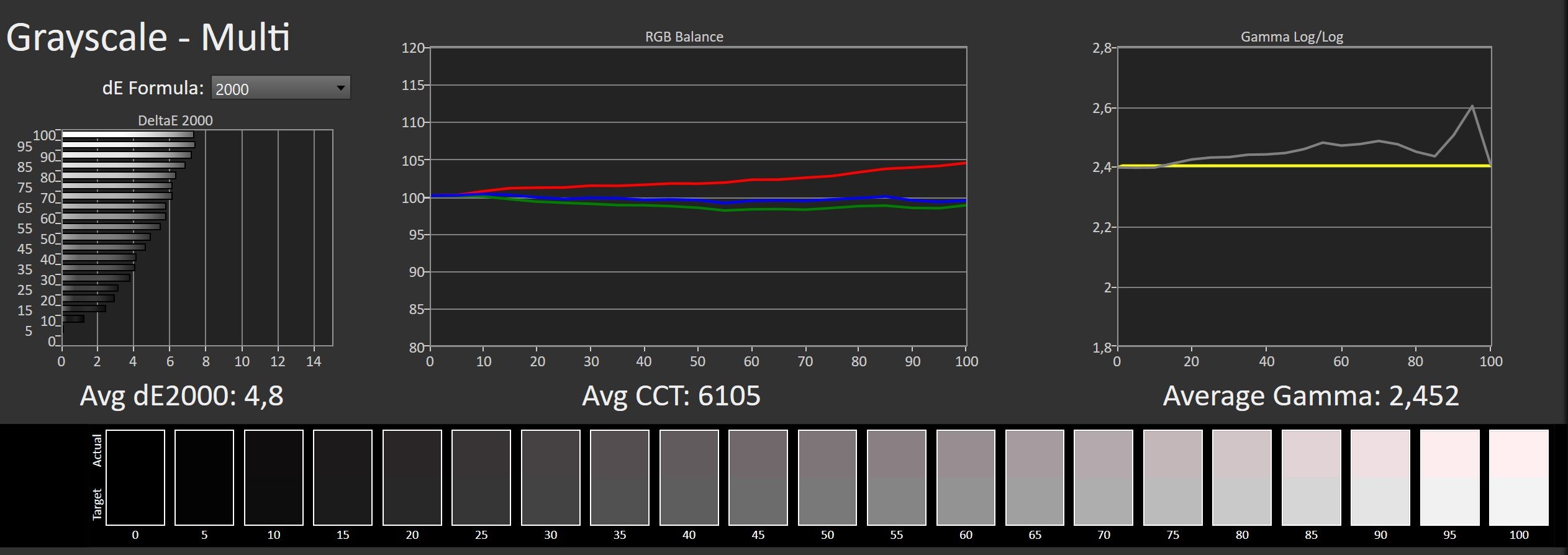Click the Actual label beside swatches
The image size is (1568, 555).
click(x=97, y=451)
